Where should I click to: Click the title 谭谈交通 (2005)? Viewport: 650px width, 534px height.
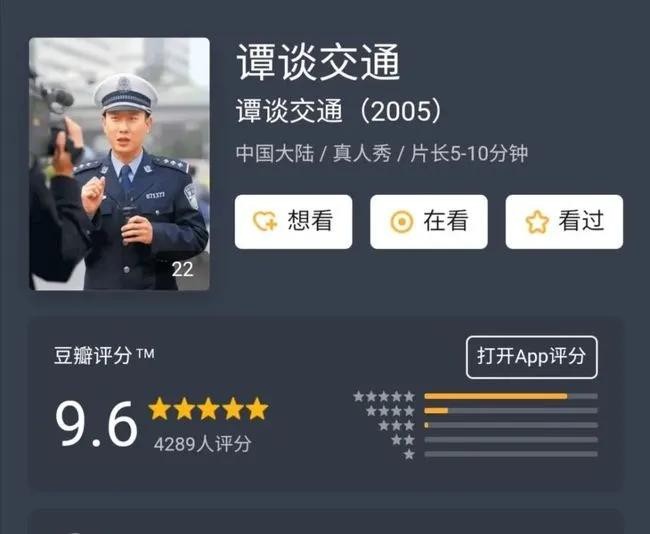[x=339, y=111]
